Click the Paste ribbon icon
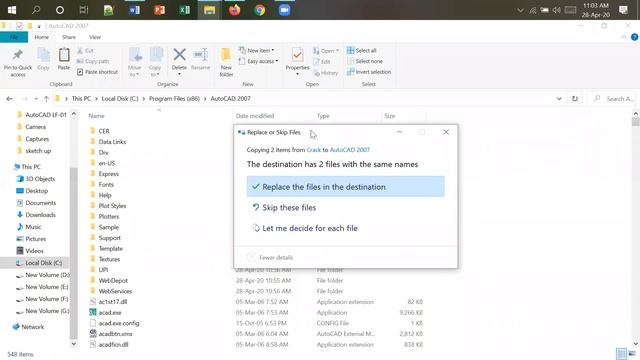The width and height of the screenshot is (640, 360). coord(64,59)
